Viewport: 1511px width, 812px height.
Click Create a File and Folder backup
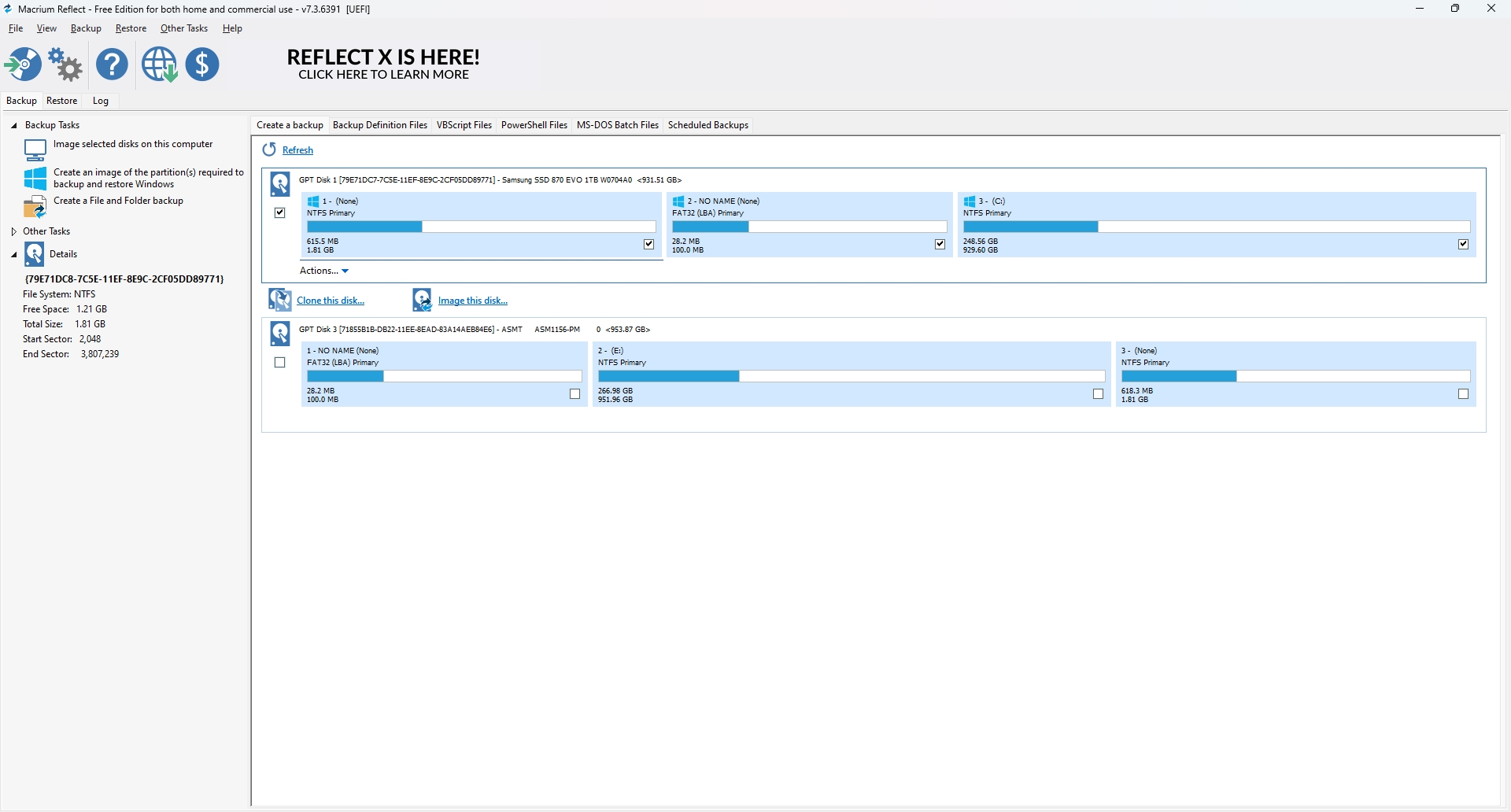(118, 201)
